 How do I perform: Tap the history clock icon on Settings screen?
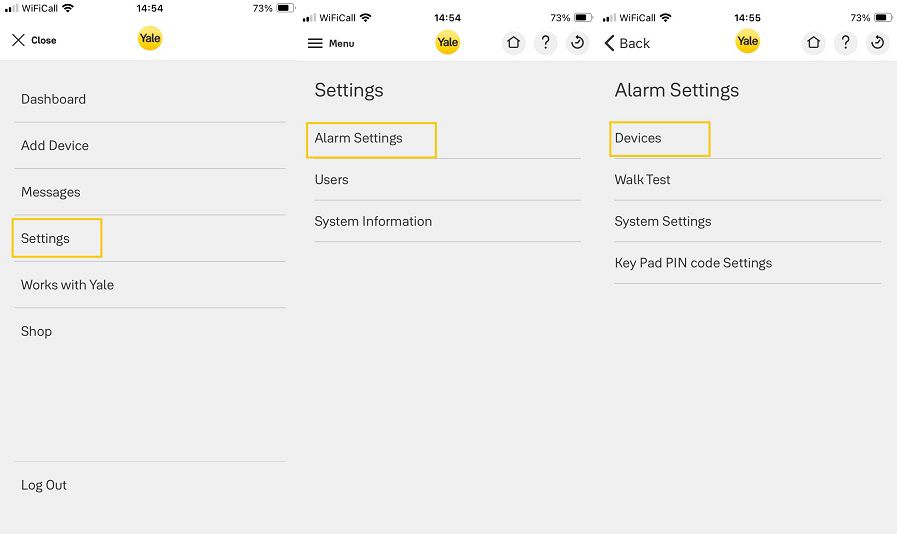click(x=577, y=43)
